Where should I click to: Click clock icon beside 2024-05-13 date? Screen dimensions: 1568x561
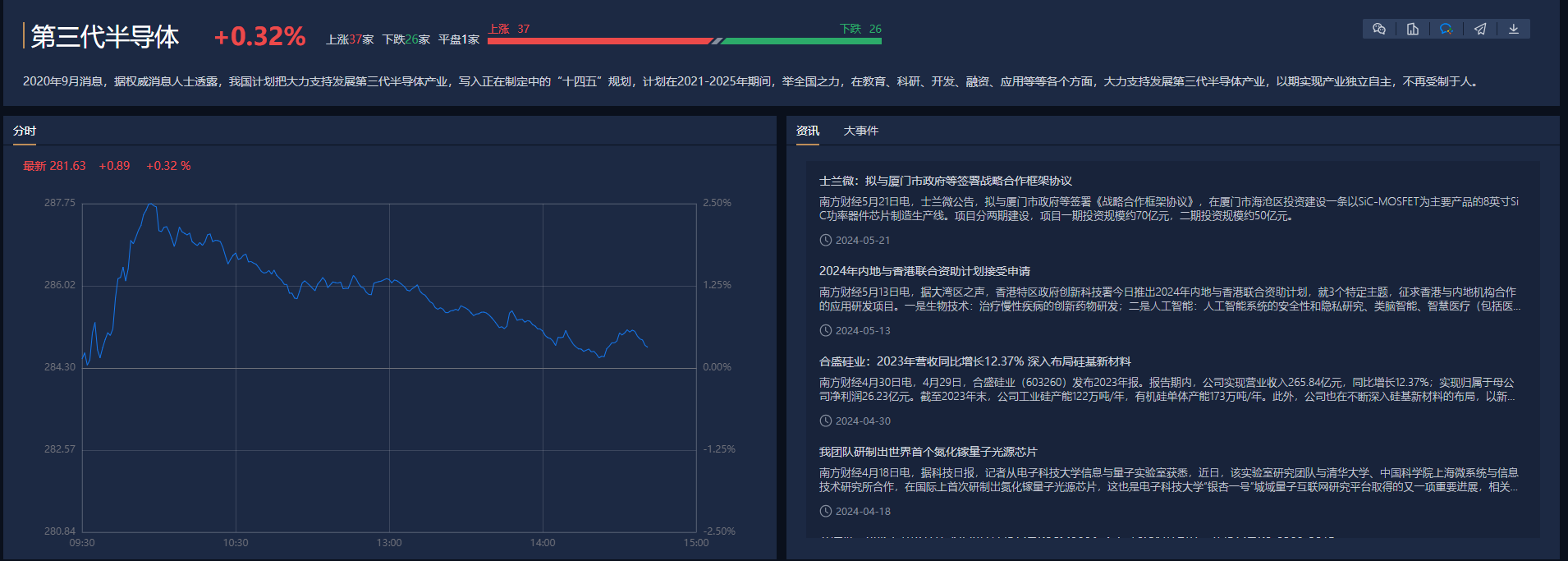(825, 331)
